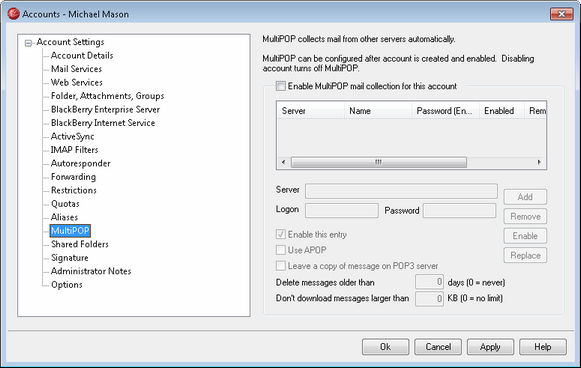Toggle Leave a copy of message checkbox
The width and height of the screenshot is (581, 368).
(x=281, y=266)
